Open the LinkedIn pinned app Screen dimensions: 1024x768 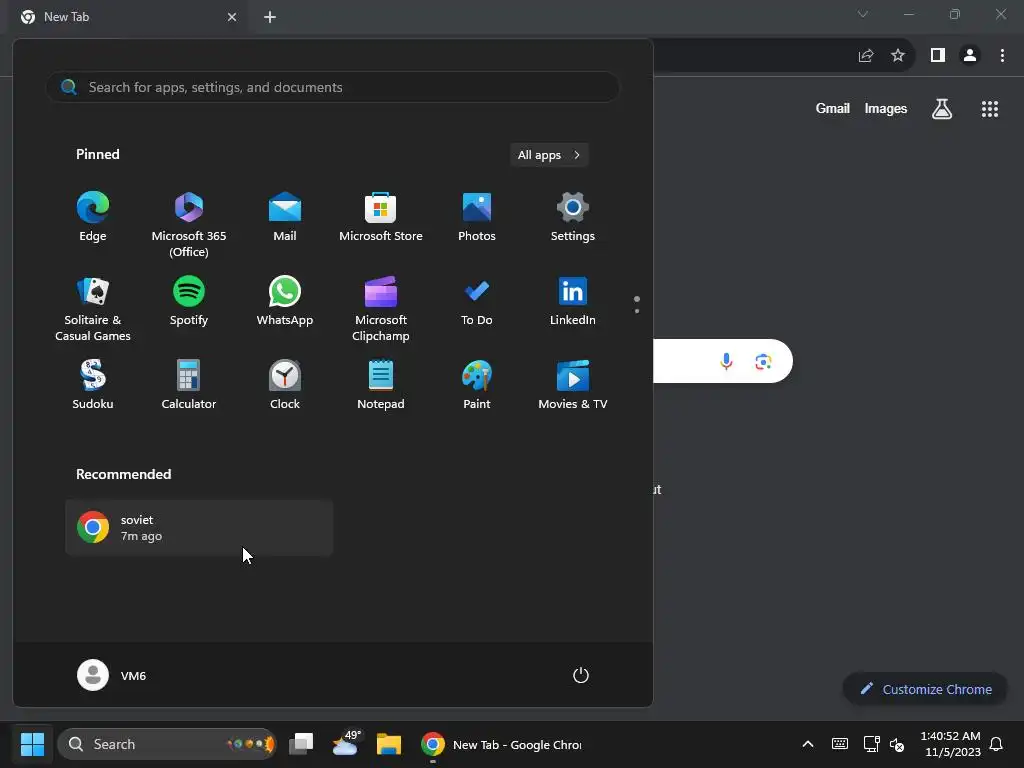pyautogui.click(x=573, y=301)
